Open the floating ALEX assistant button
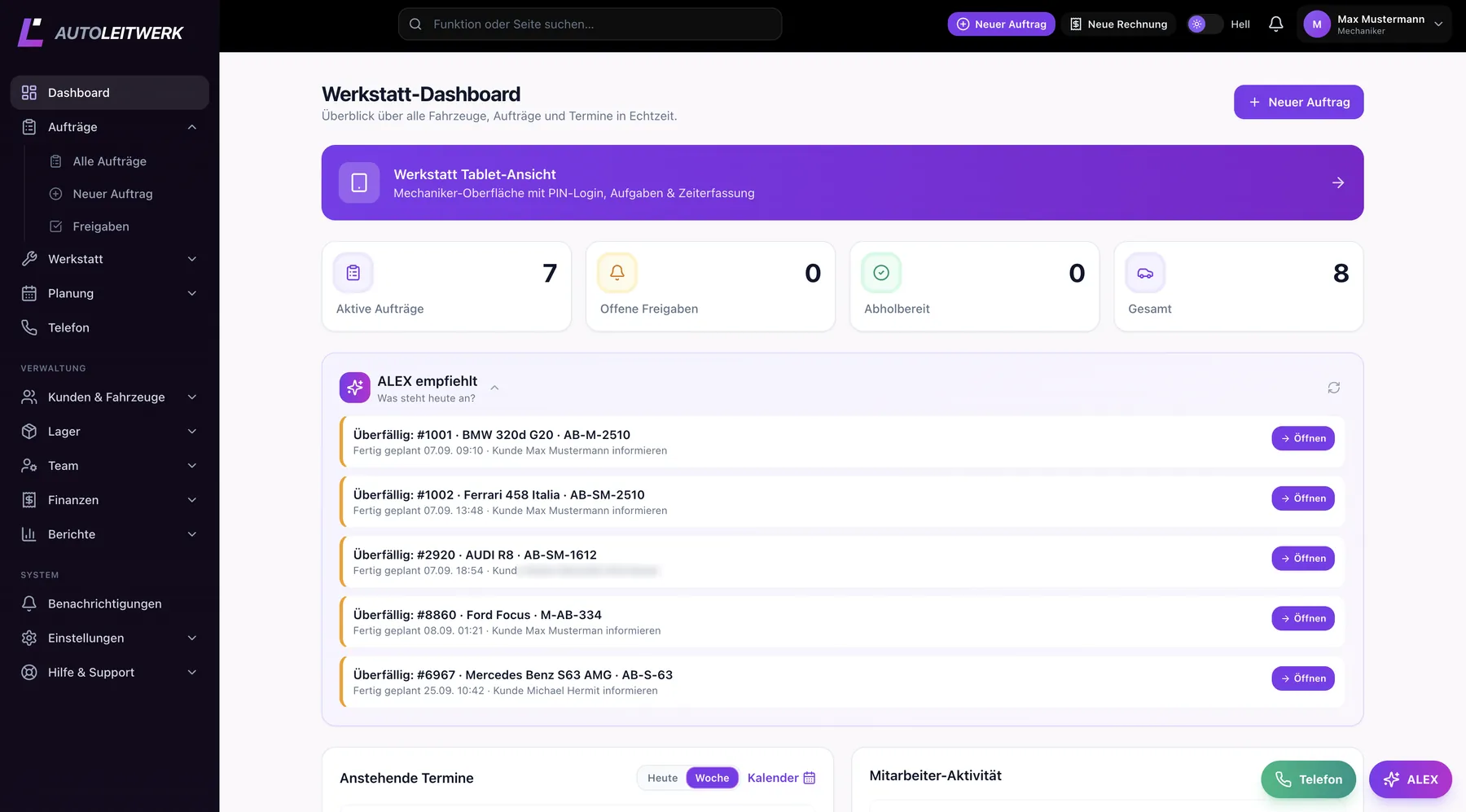This screenshot has width=1466, height=812. [x=1410, y=779]
